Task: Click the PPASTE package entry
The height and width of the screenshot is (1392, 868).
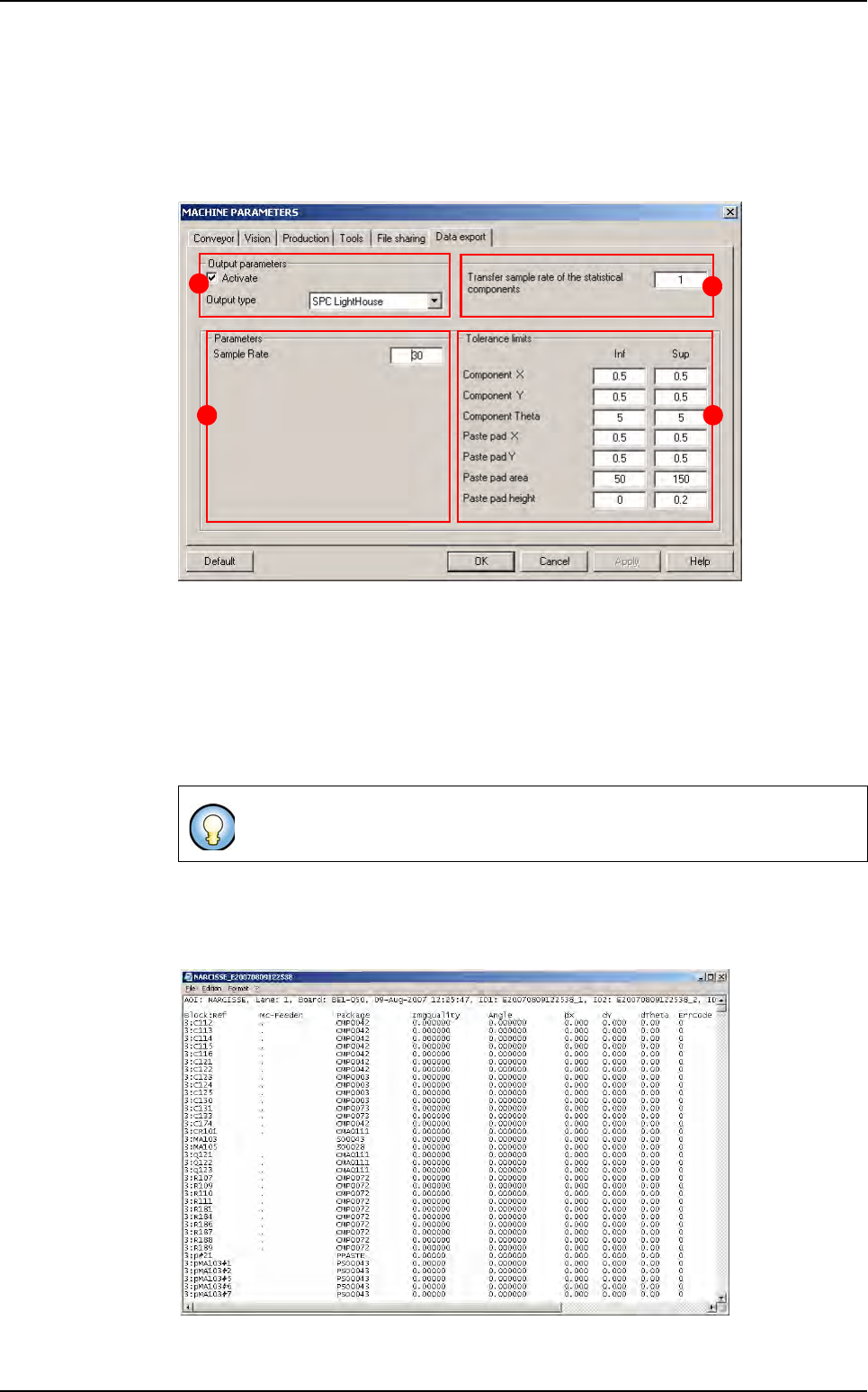Action: coord(351,1255)
